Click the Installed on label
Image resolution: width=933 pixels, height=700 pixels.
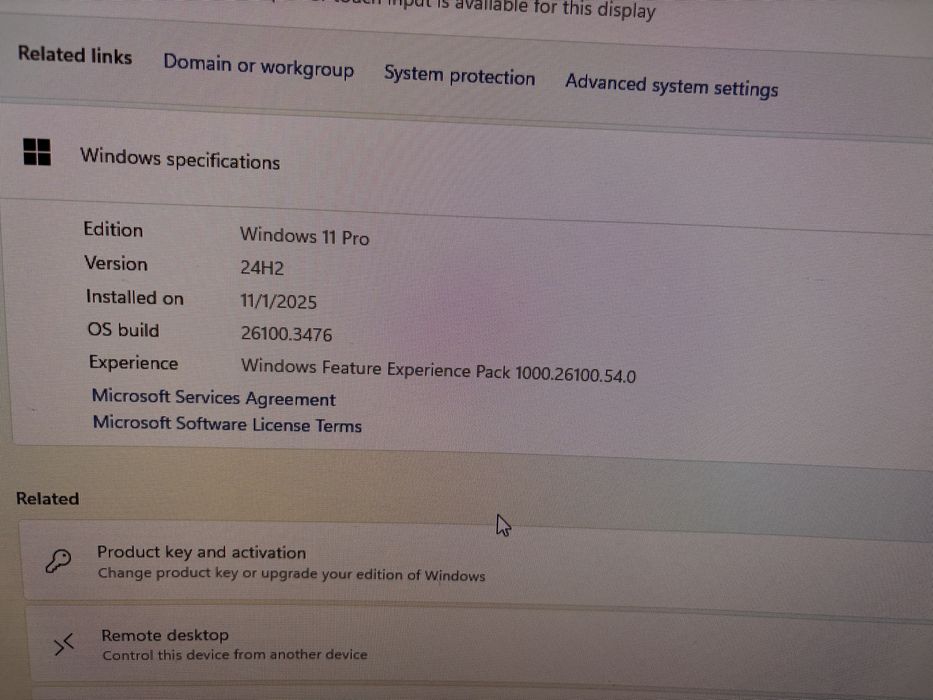click(x=134, y=296)
